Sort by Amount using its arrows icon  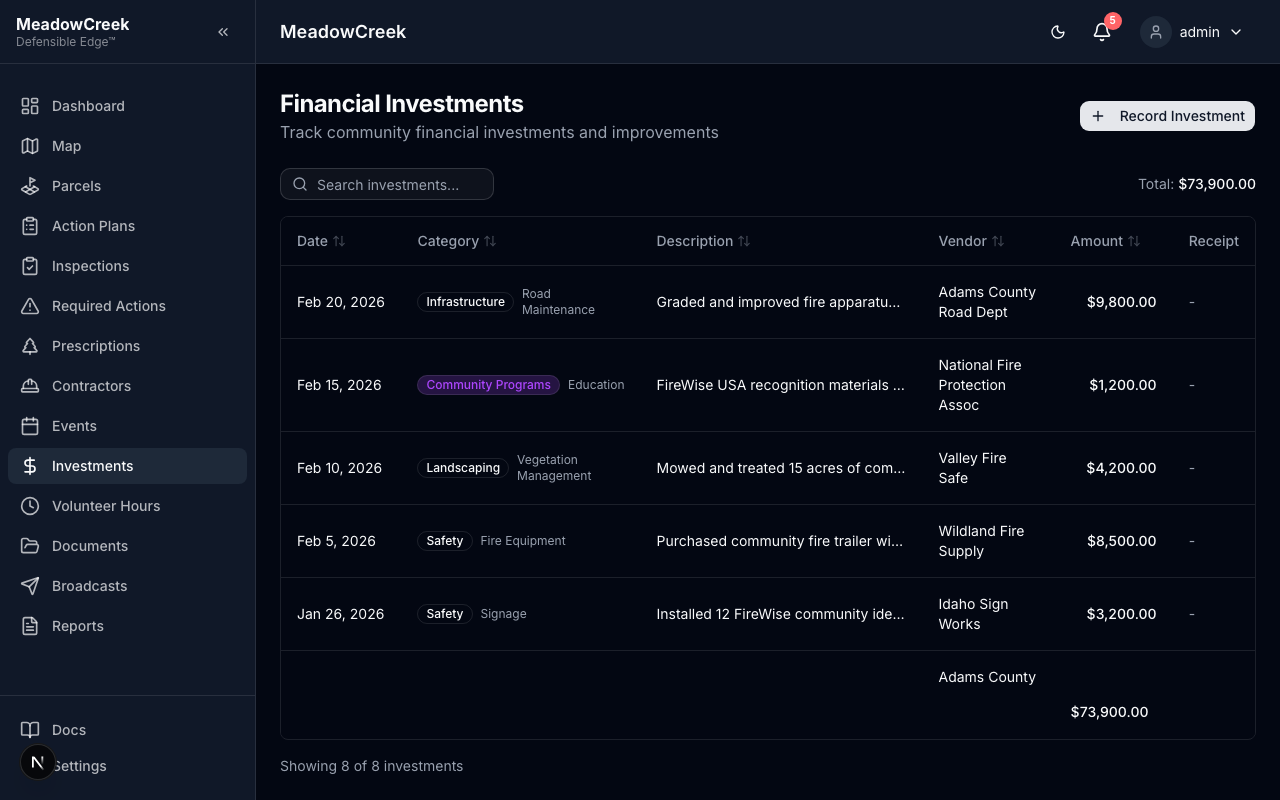[1134, 241]
